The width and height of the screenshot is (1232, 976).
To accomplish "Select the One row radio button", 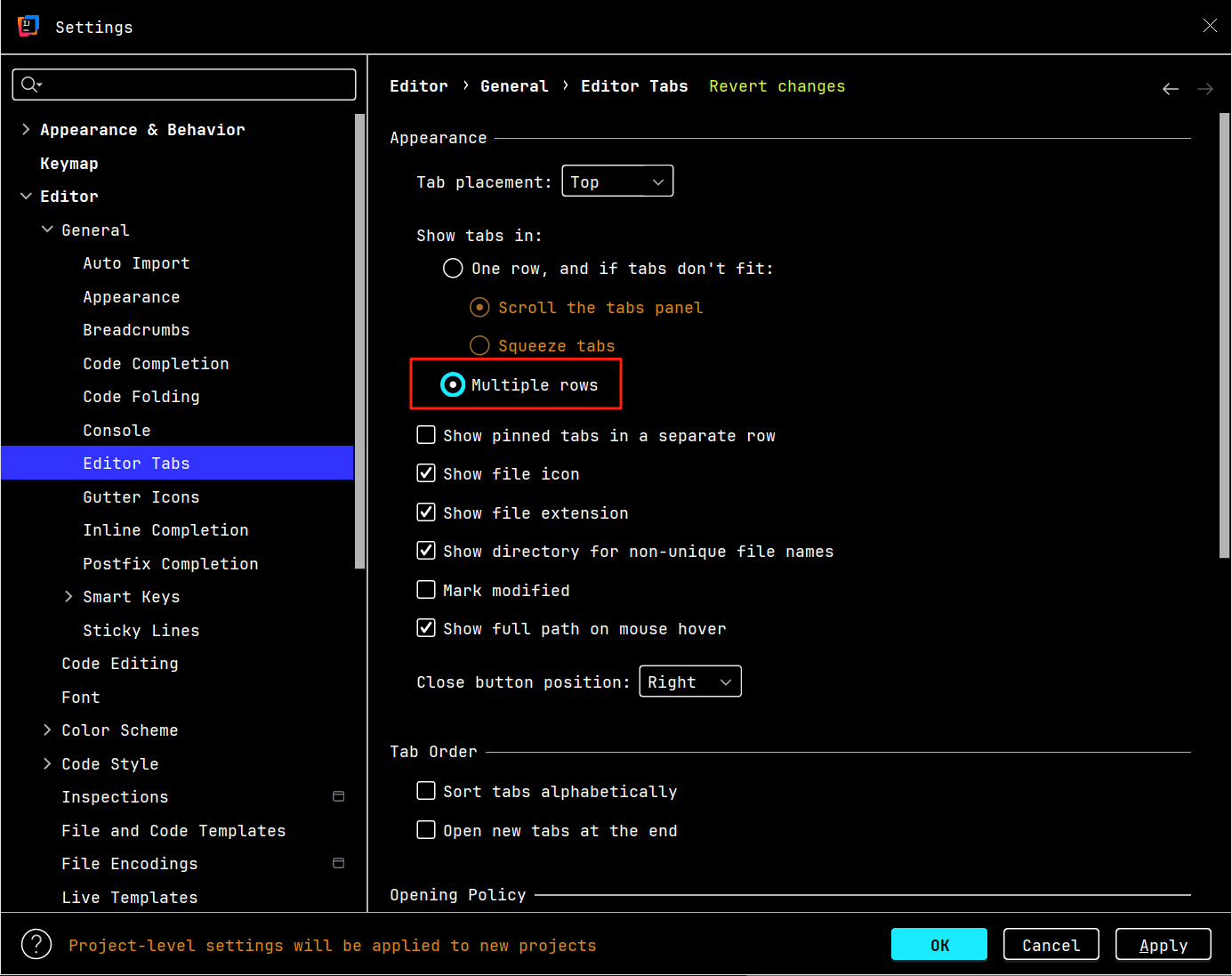I will [453, 269].
